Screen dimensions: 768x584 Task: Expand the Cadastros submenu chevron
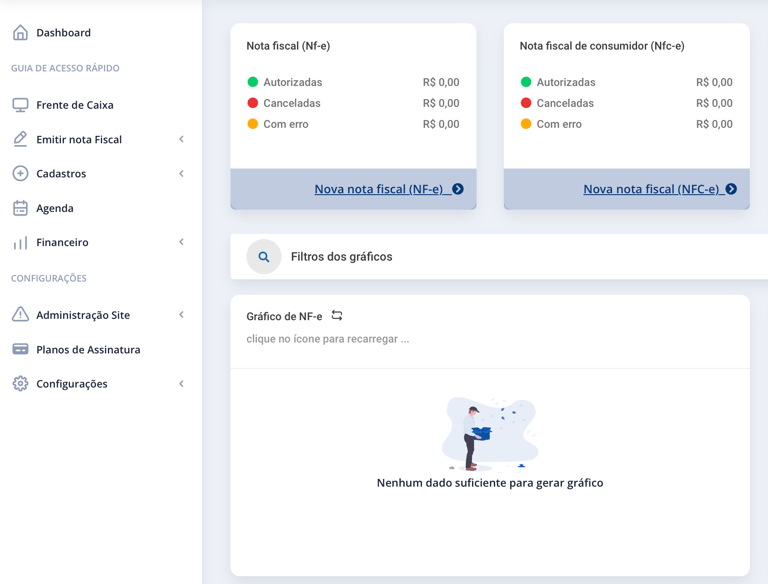click(181, 173)
